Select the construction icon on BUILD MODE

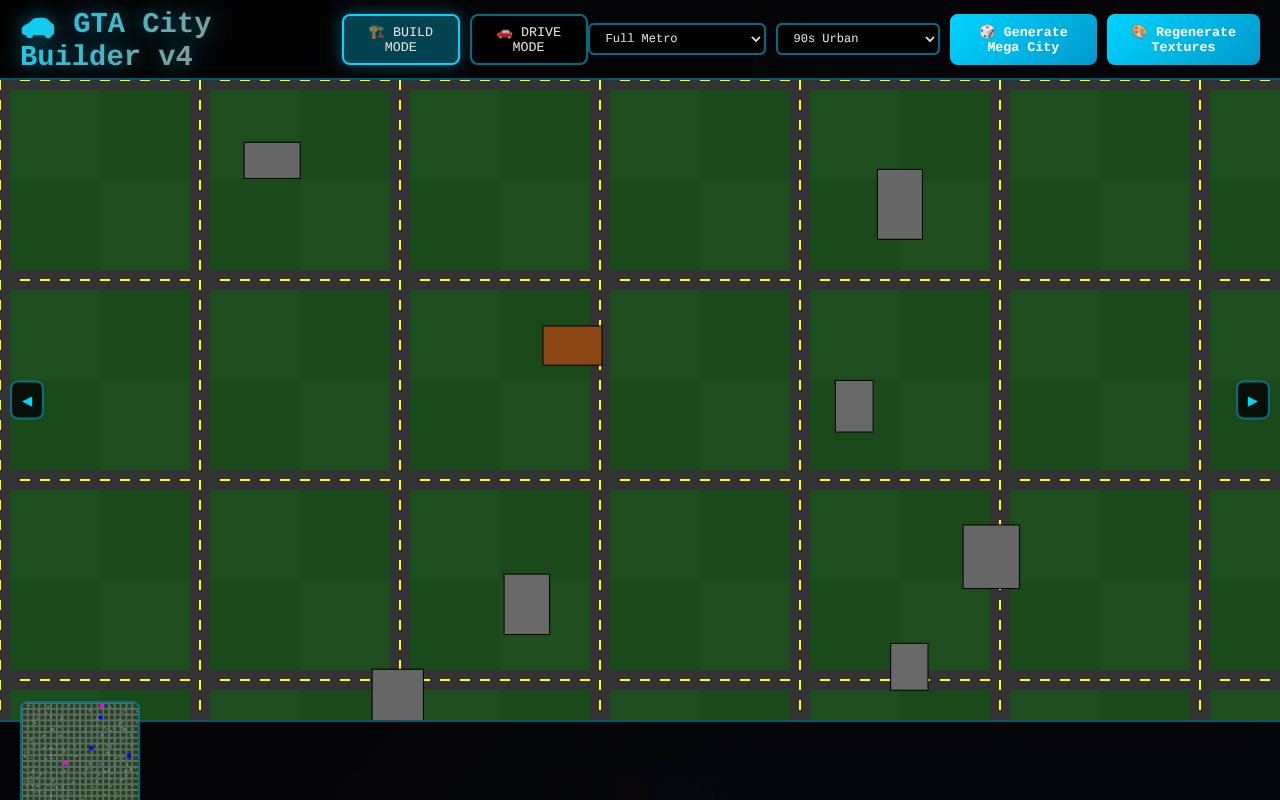(x=376, y=32)
